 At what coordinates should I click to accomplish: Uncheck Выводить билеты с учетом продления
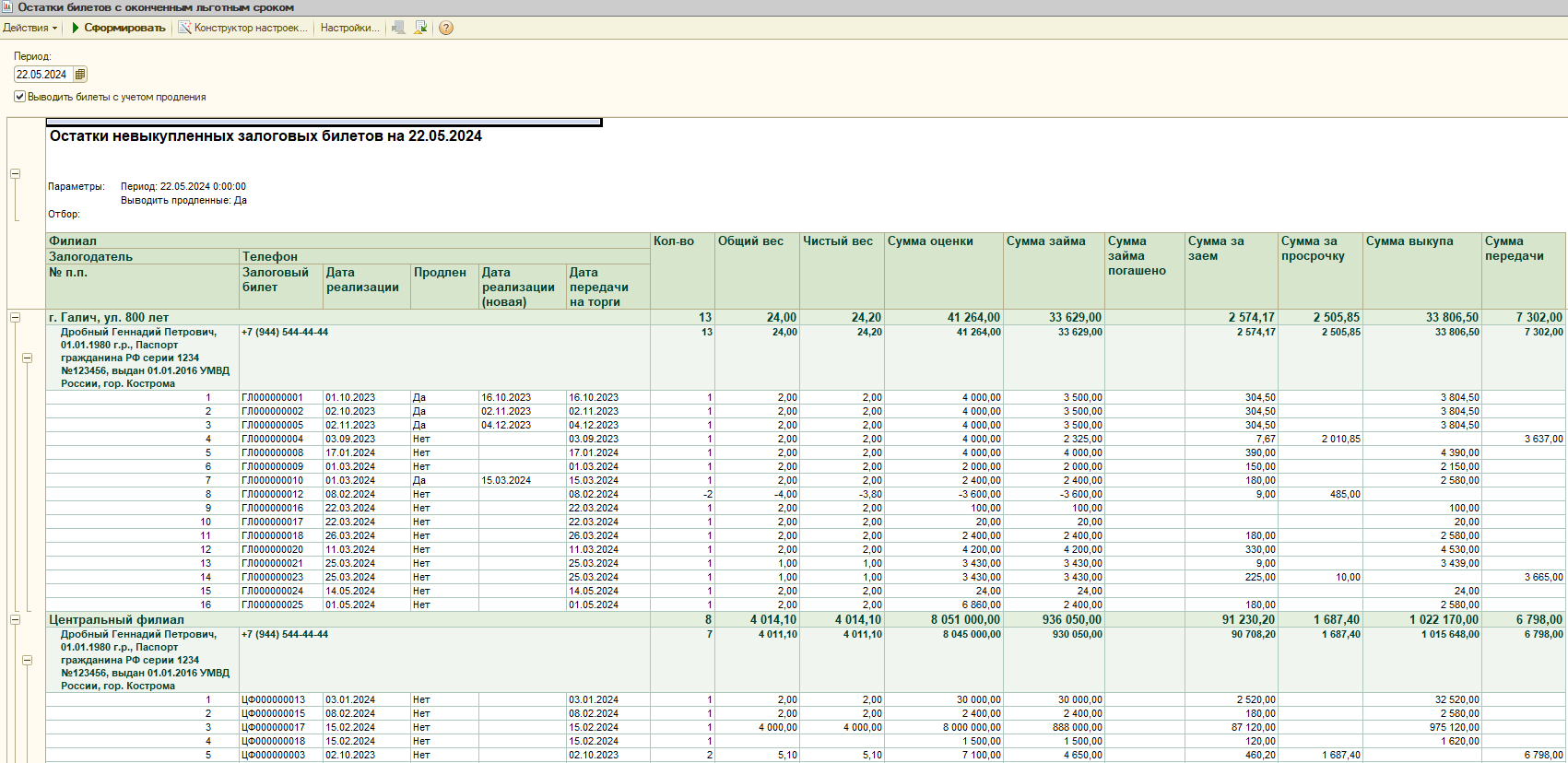tap(19, 97)
